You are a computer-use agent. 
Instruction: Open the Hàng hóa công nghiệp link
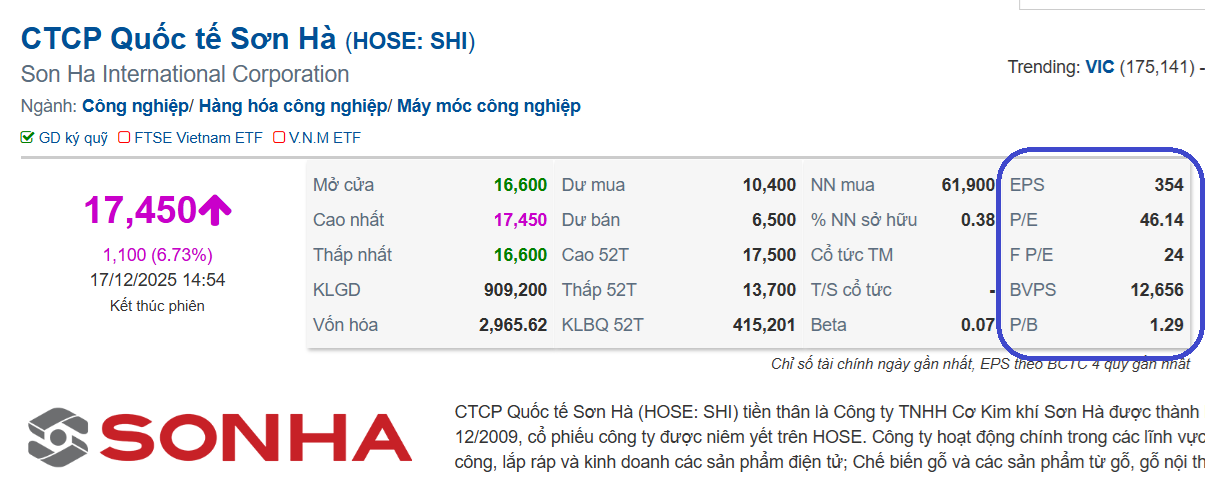[293, 106]
